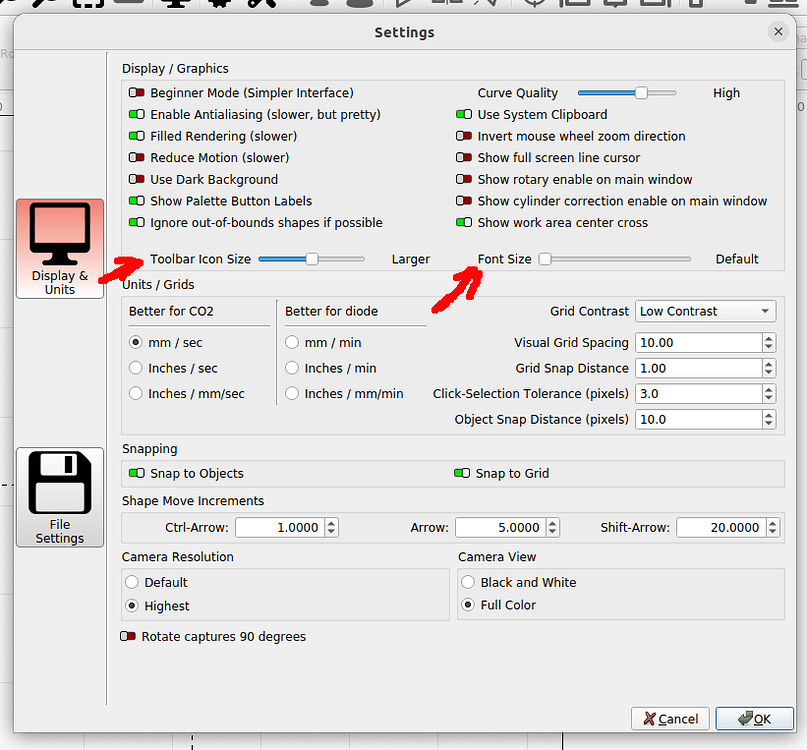
Task: Enable Beginner Mode (Simpler Interface)
Action: (x=135, y=93)
